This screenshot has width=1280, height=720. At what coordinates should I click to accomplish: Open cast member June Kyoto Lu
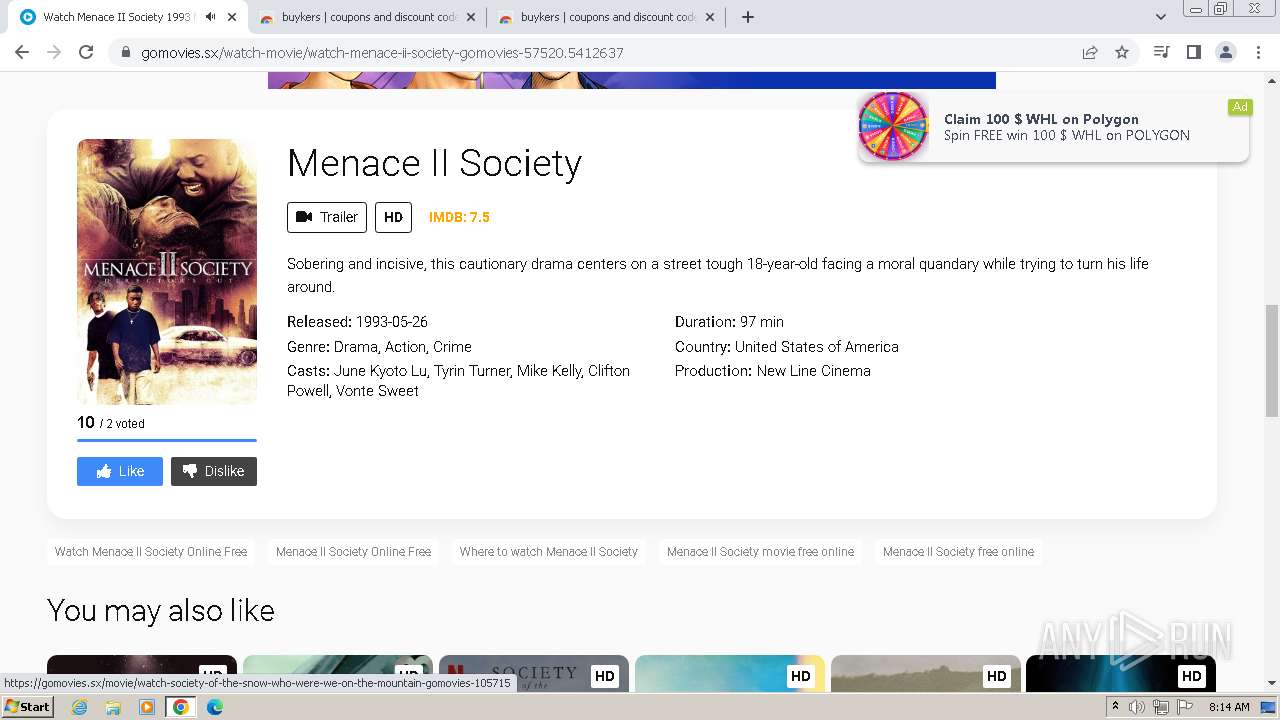click(380, 371)
